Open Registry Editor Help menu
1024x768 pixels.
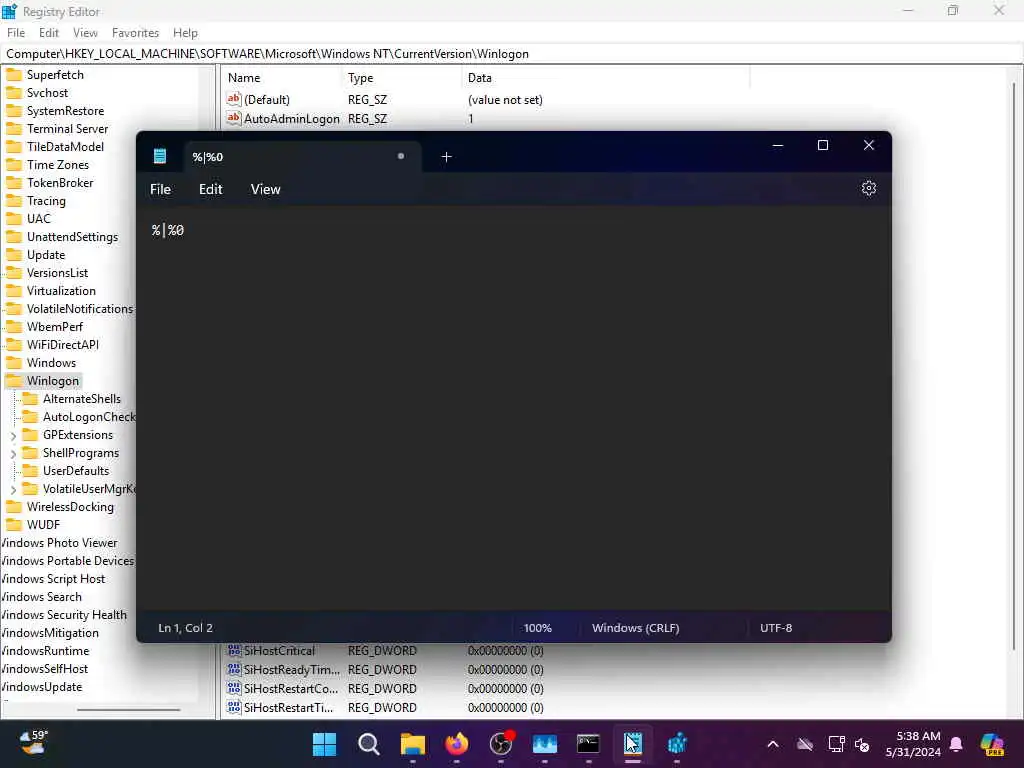pos(185,33)
